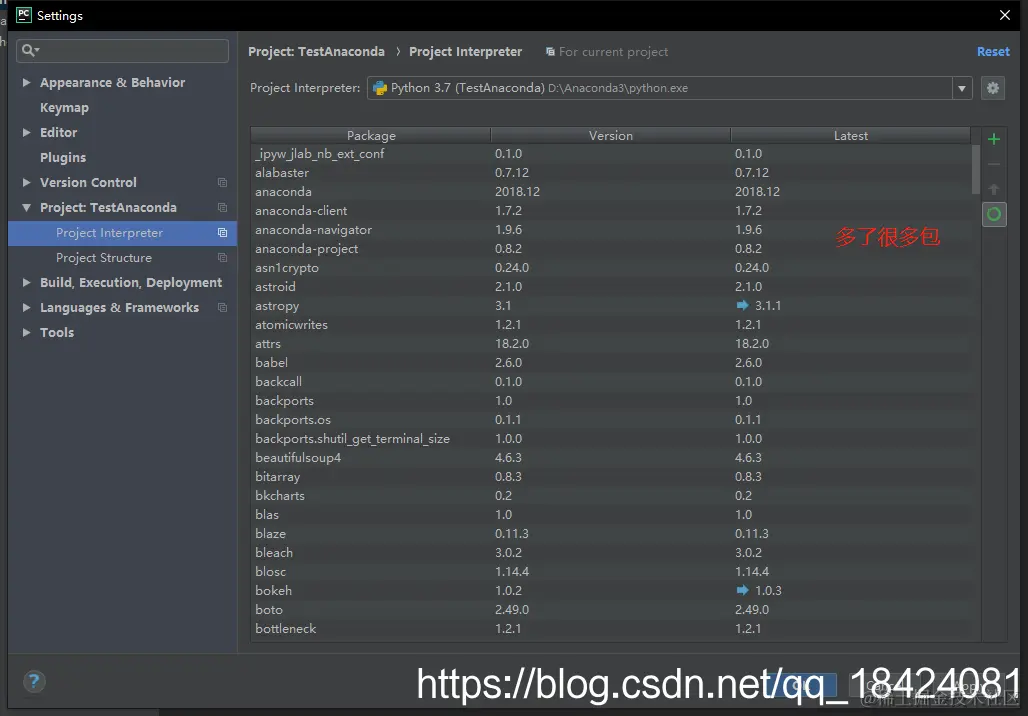The width and height of the screenshot is (1028, 716).
Task: Select the beautifulsoup4 package row
Action: pos(611,458)
